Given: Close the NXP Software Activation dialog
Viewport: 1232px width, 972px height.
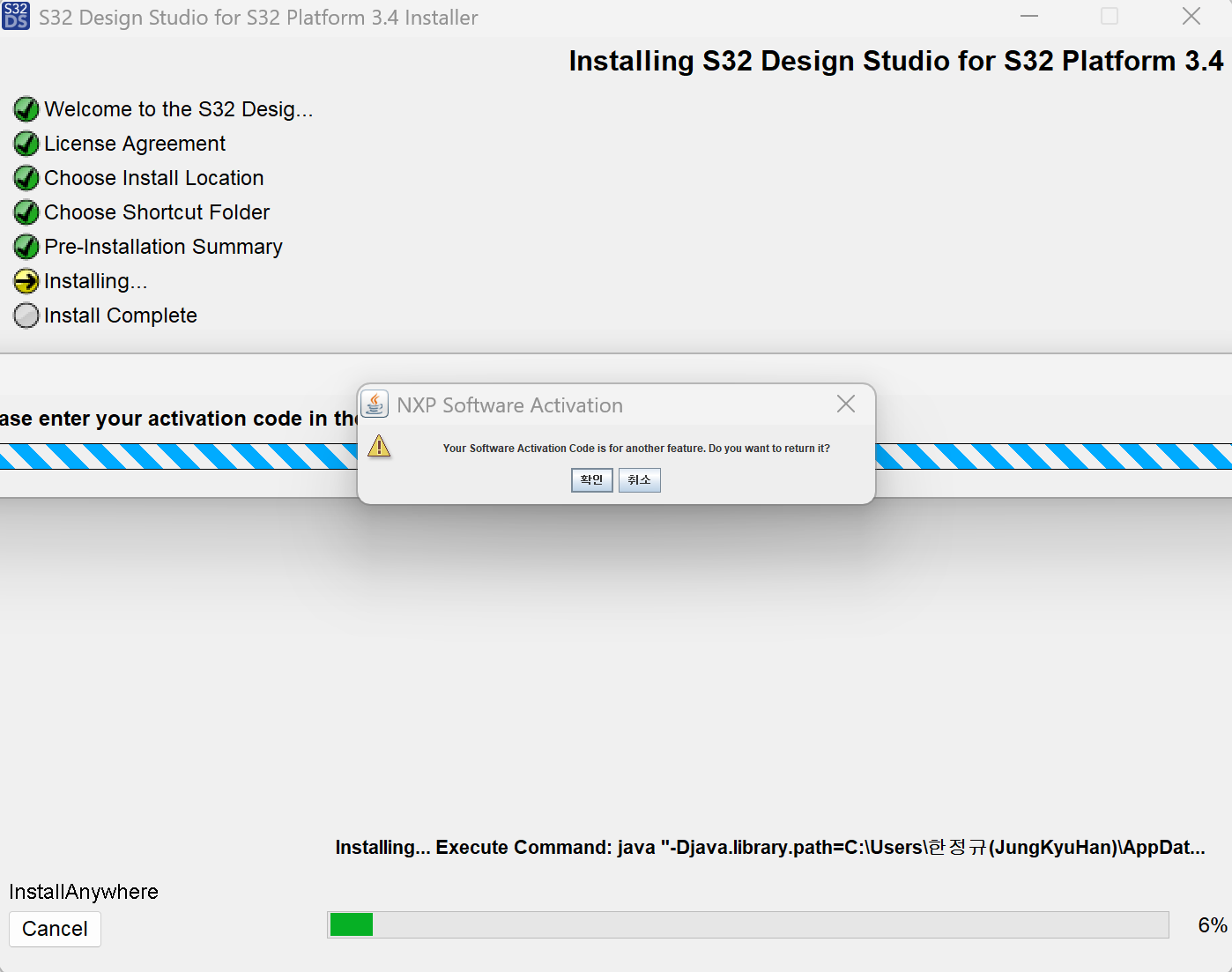Looking at the screenshot, I should coord(846,404).
